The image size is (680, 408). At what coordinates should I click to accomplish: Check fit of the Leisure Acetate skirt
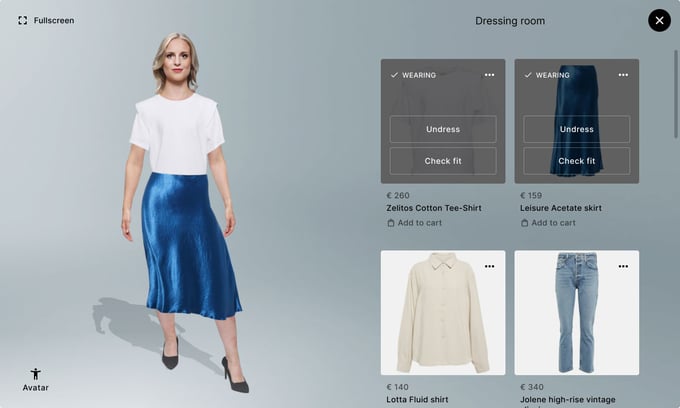576,161
